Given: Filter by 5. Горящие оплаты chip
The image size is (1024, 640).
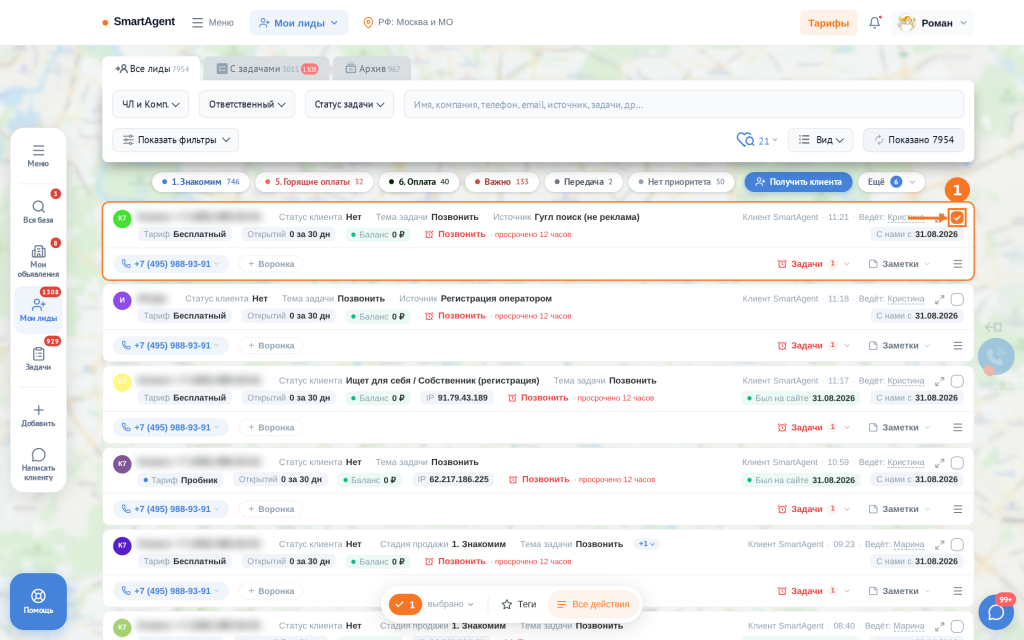Looking at the screenshot, I should tap(314, 182).
